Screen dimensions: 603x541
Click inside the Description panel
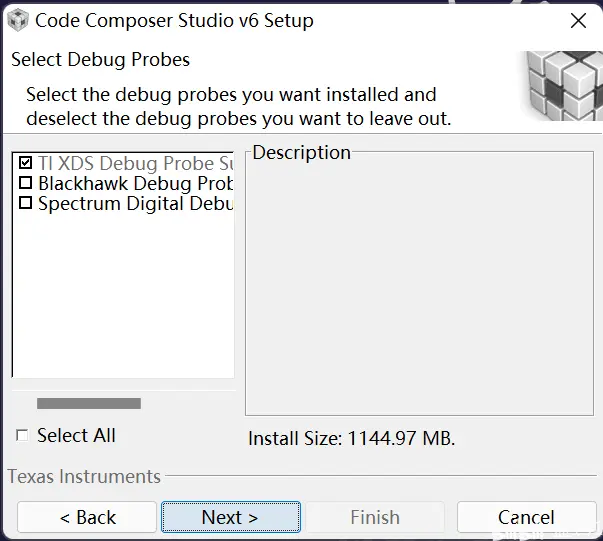pos(419,285)
